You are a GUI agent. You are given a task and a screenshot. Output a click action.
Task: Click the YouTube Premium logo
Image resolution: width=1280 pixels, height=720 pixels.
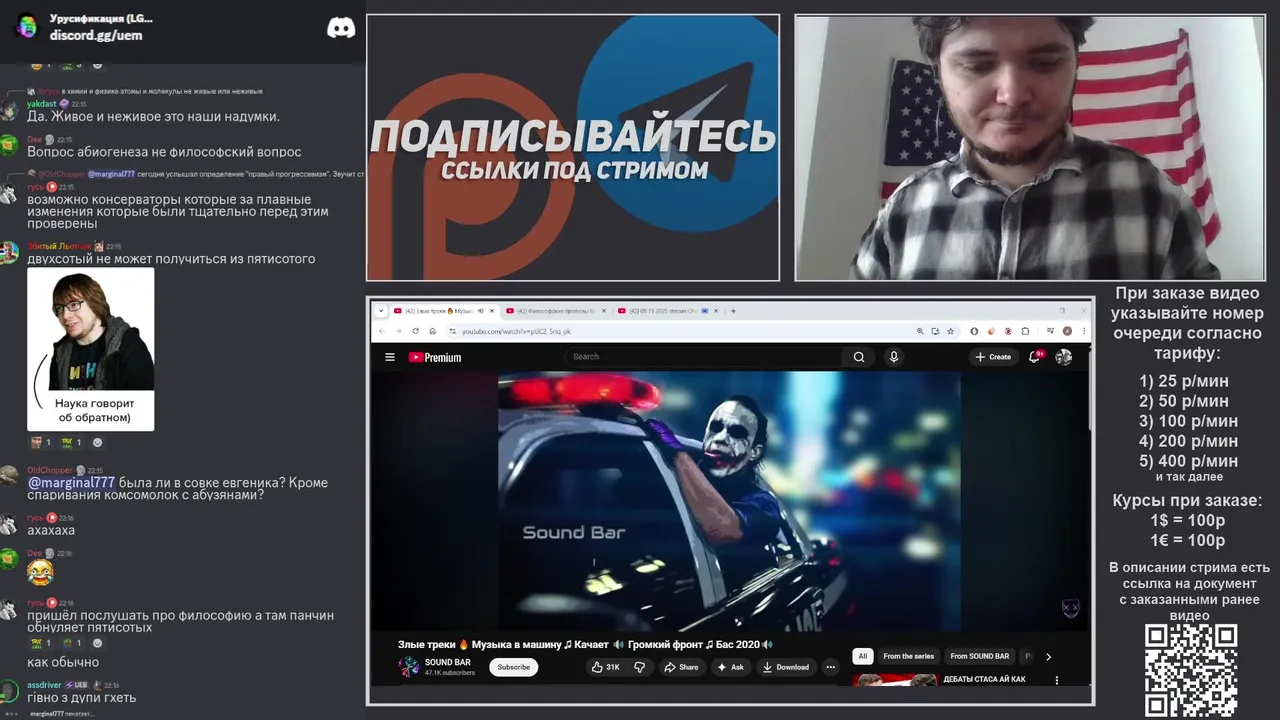(435, 357)
